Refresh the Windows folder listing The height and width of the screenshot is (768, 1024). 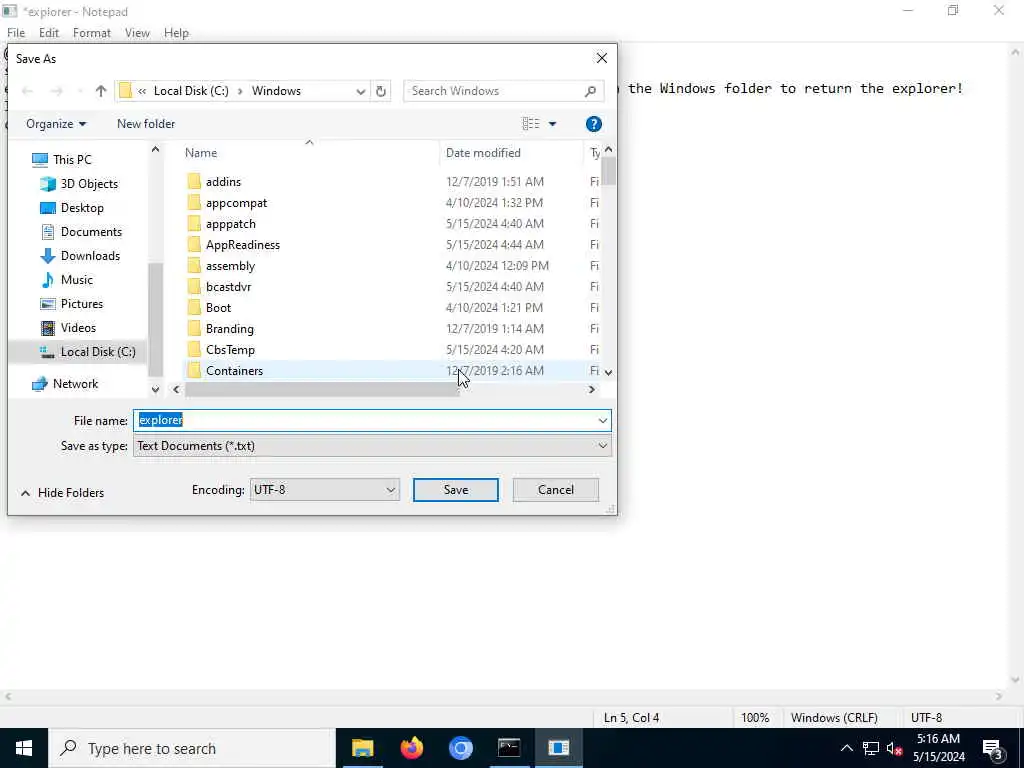coord(381,91)
